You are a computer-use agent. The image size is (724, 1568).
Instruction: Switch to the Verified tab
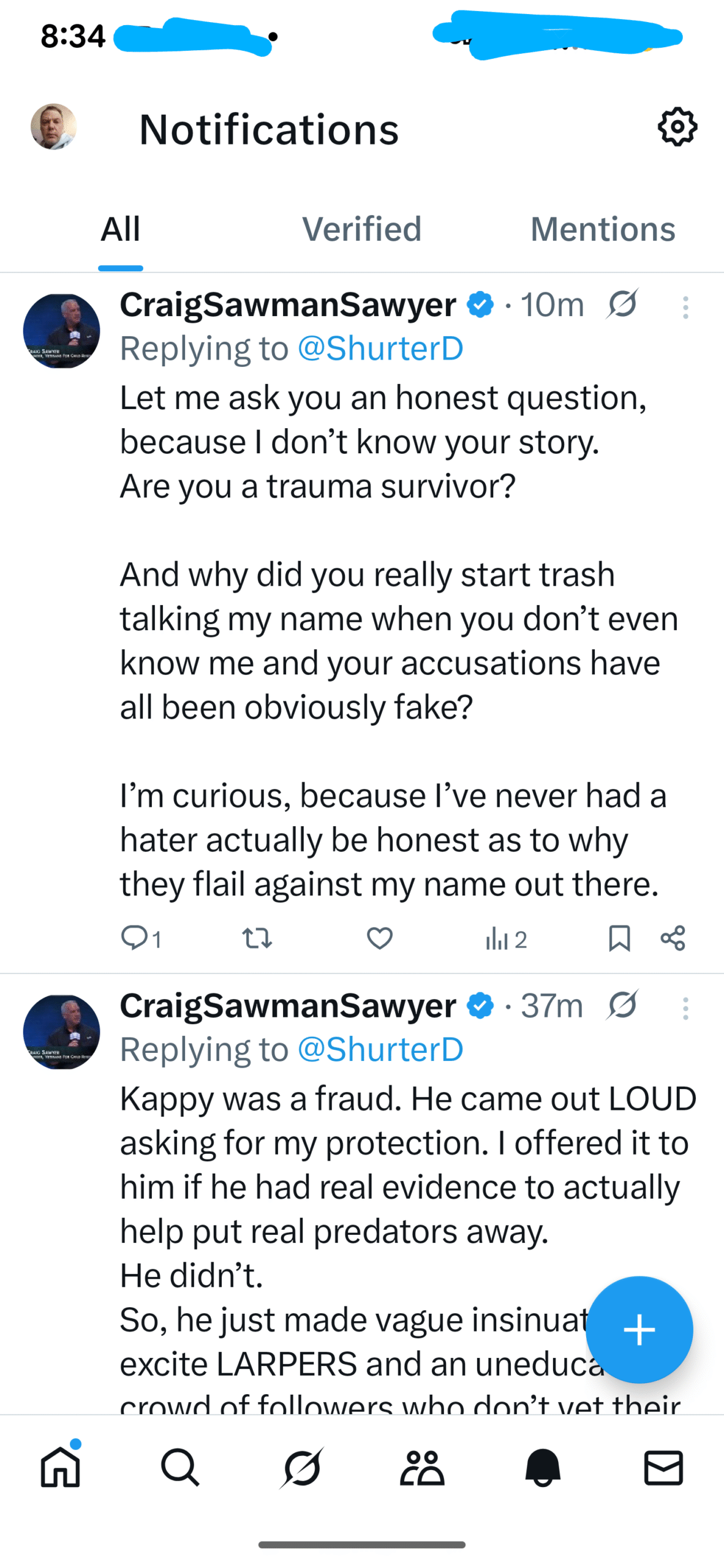[361, 229]
